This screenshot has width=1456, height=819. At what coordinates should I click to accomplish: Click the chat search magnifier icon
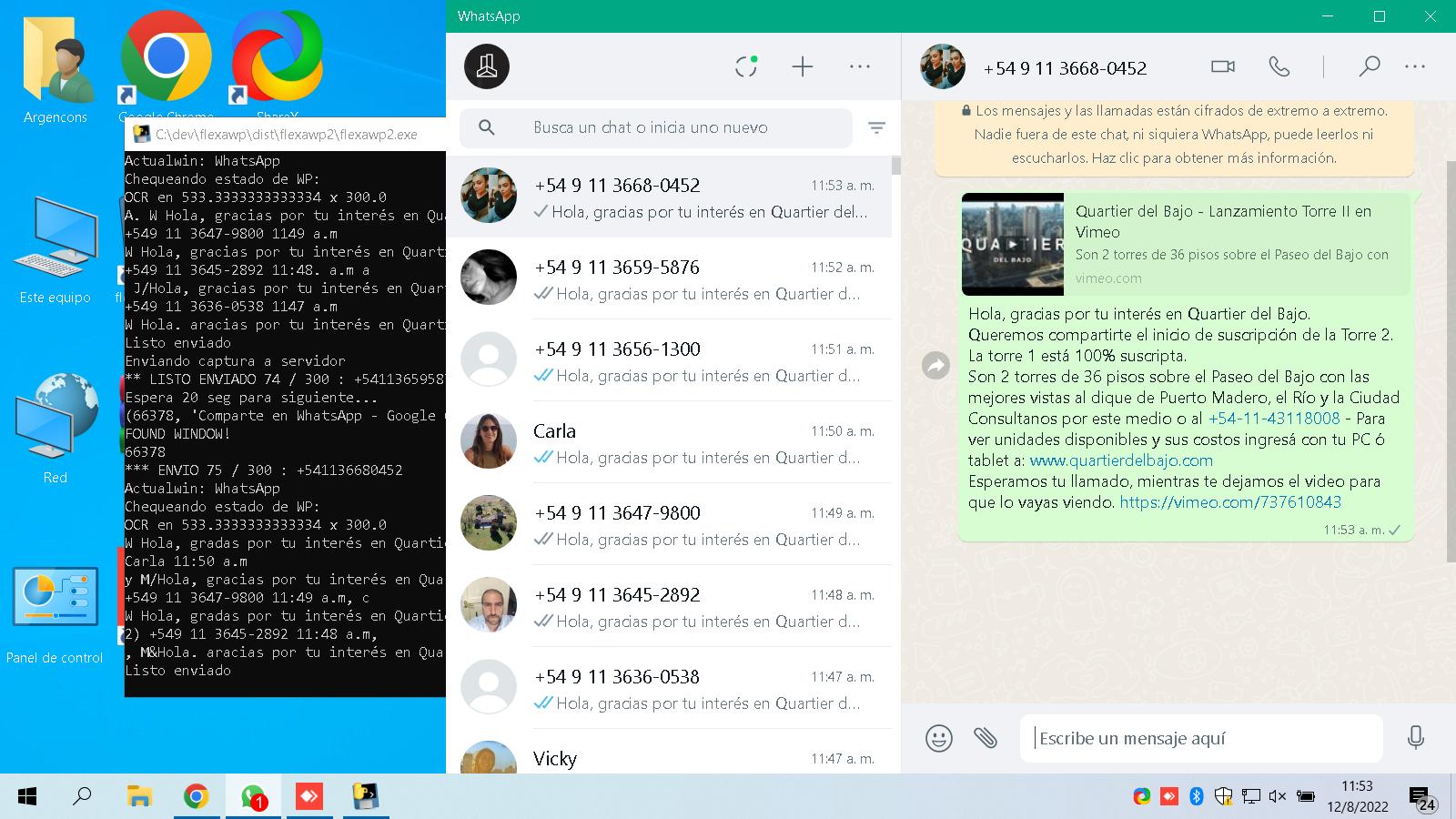click(x=487, y=127)
